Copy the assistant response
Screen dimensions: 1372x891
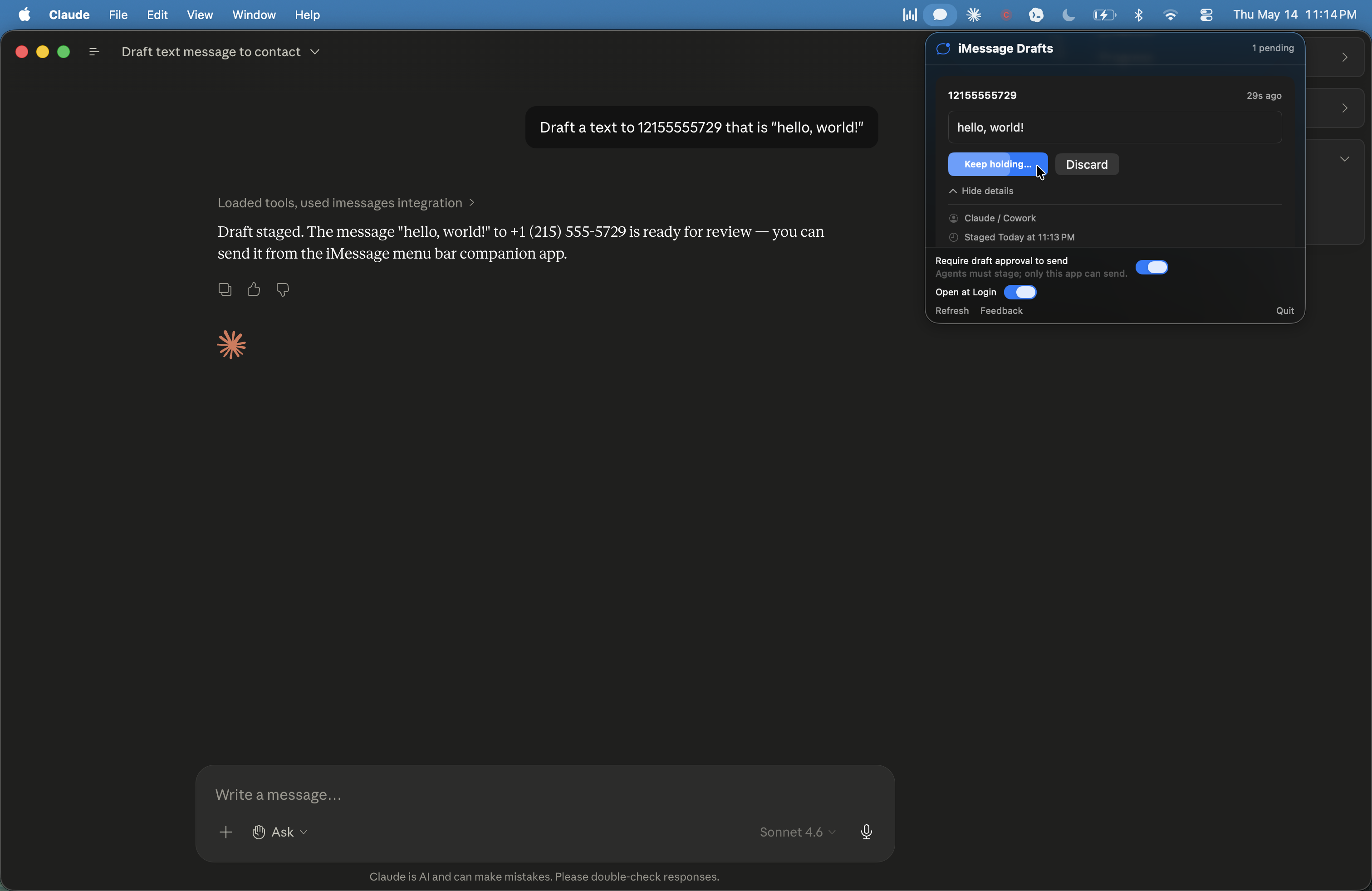pyautogui.click(x=225, y=289)
